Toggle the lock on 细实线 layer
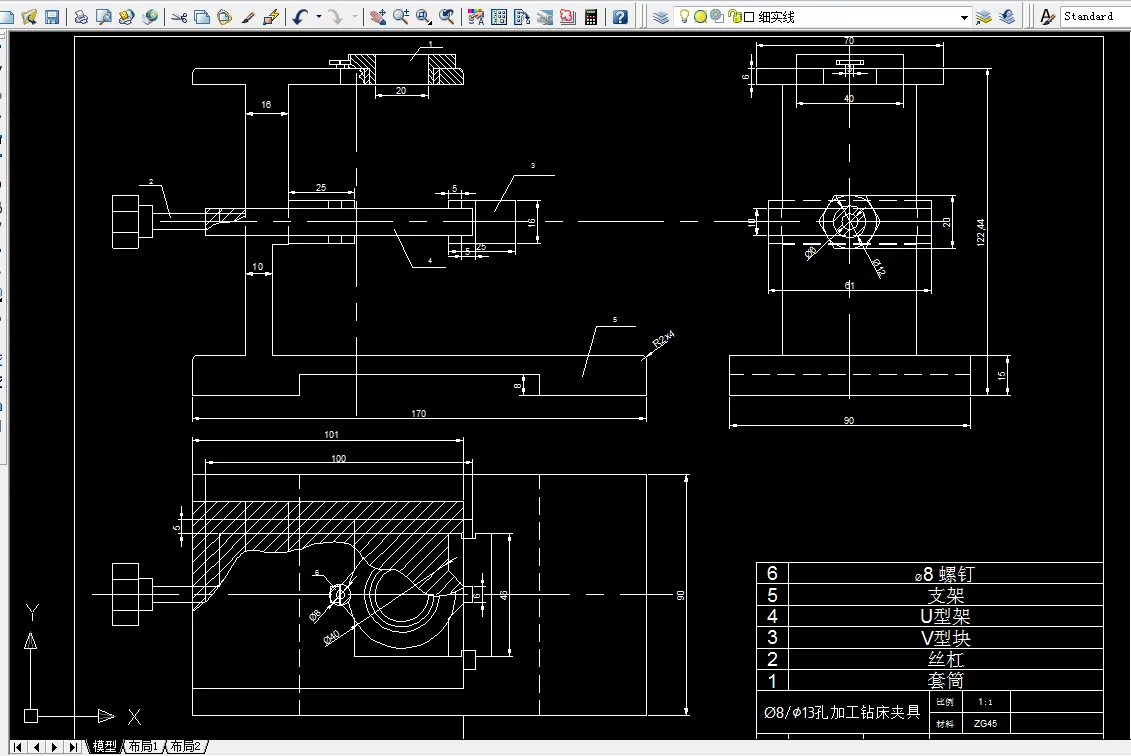 [735, 17]
